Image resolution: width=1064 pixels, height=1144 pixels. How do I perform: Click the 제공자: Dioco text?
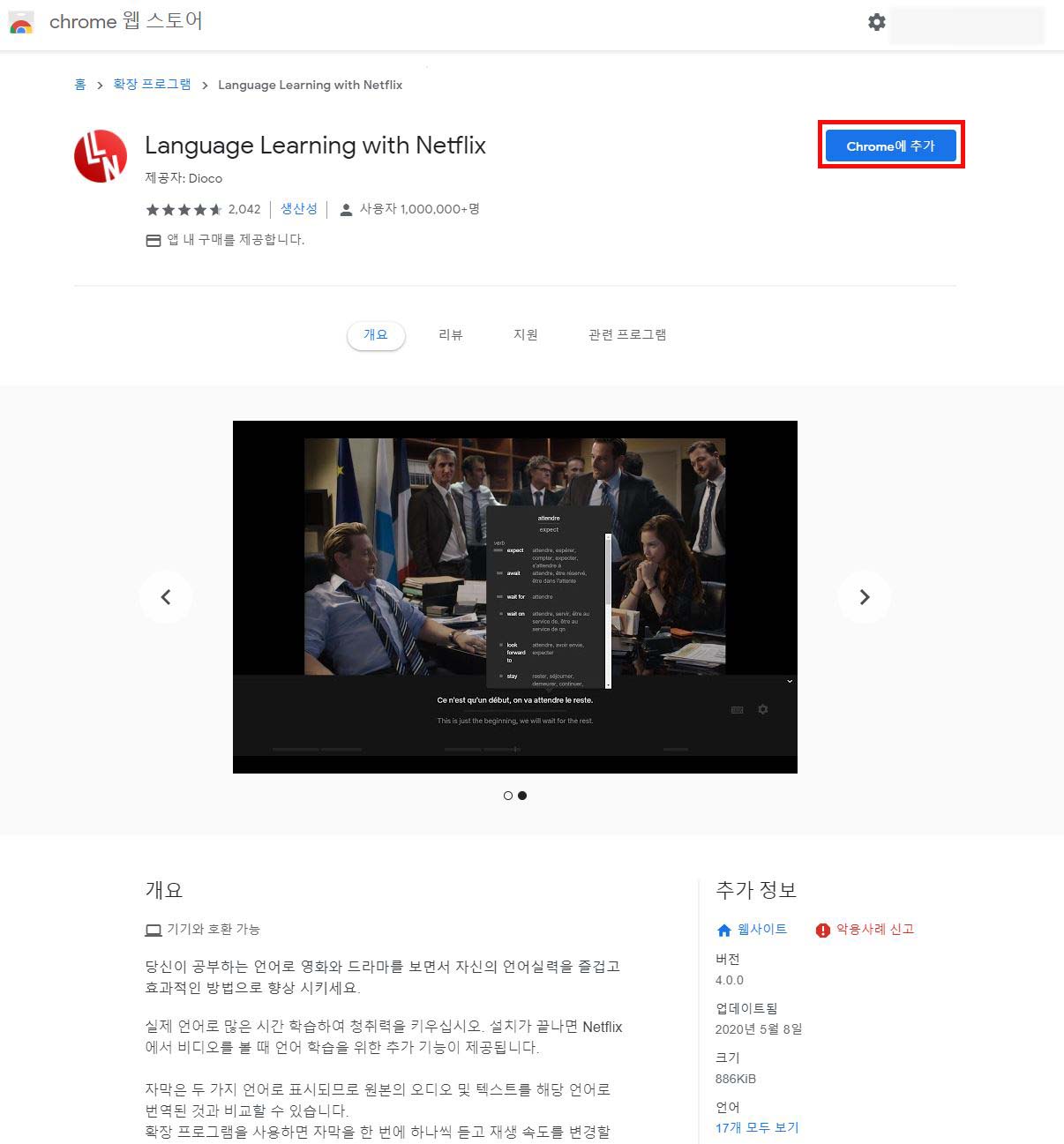point(184,178)
